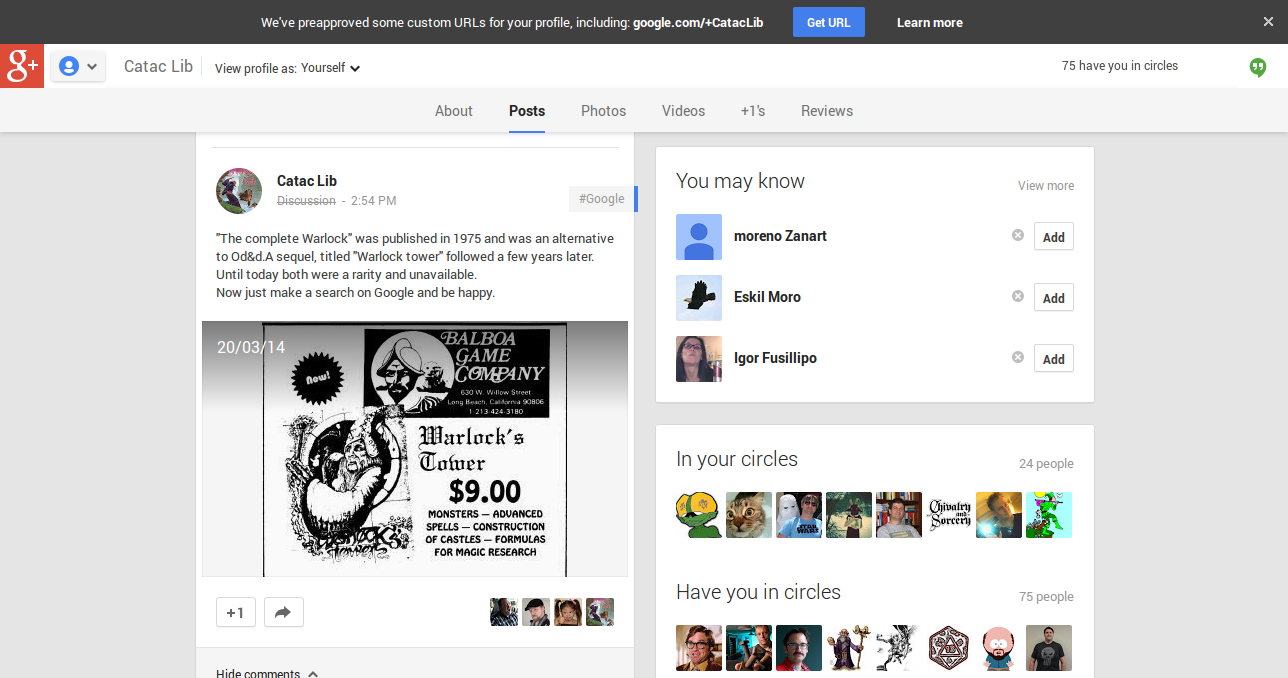The width and height of the screenshot is (1288, 678).
Task: Dismiss the custom URL notification bar
Action: click(x=1268, y=22)
